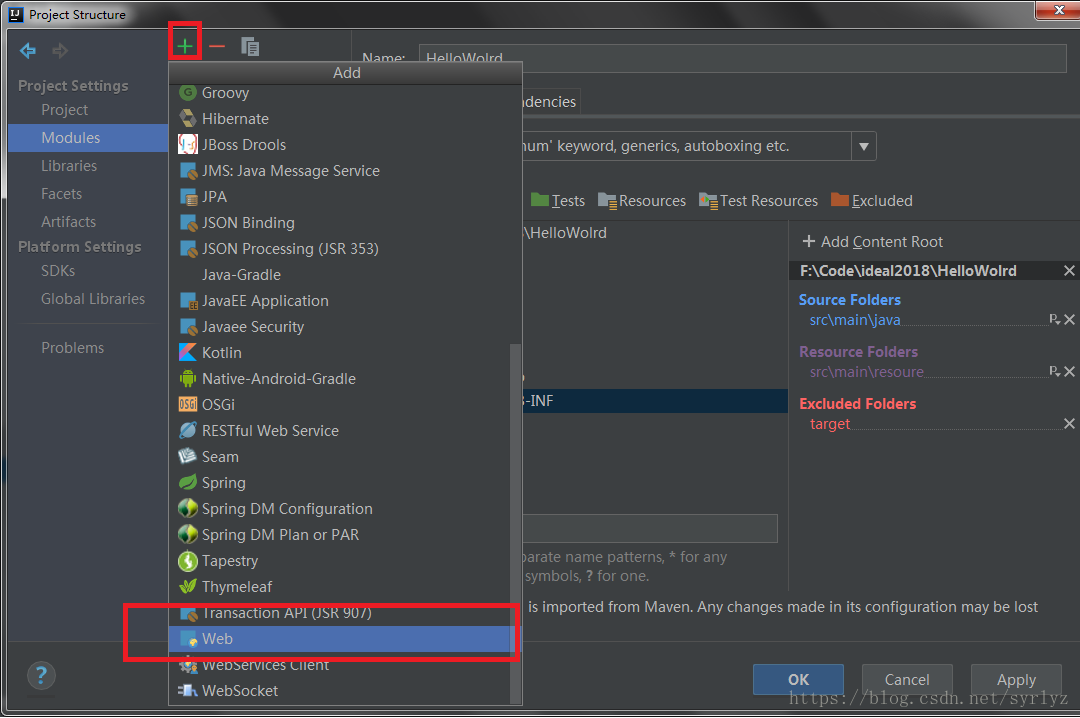The height and width of the screenshot is (718, 1080).
Task: Mark folder as Resources
Action: click(642, 201)
